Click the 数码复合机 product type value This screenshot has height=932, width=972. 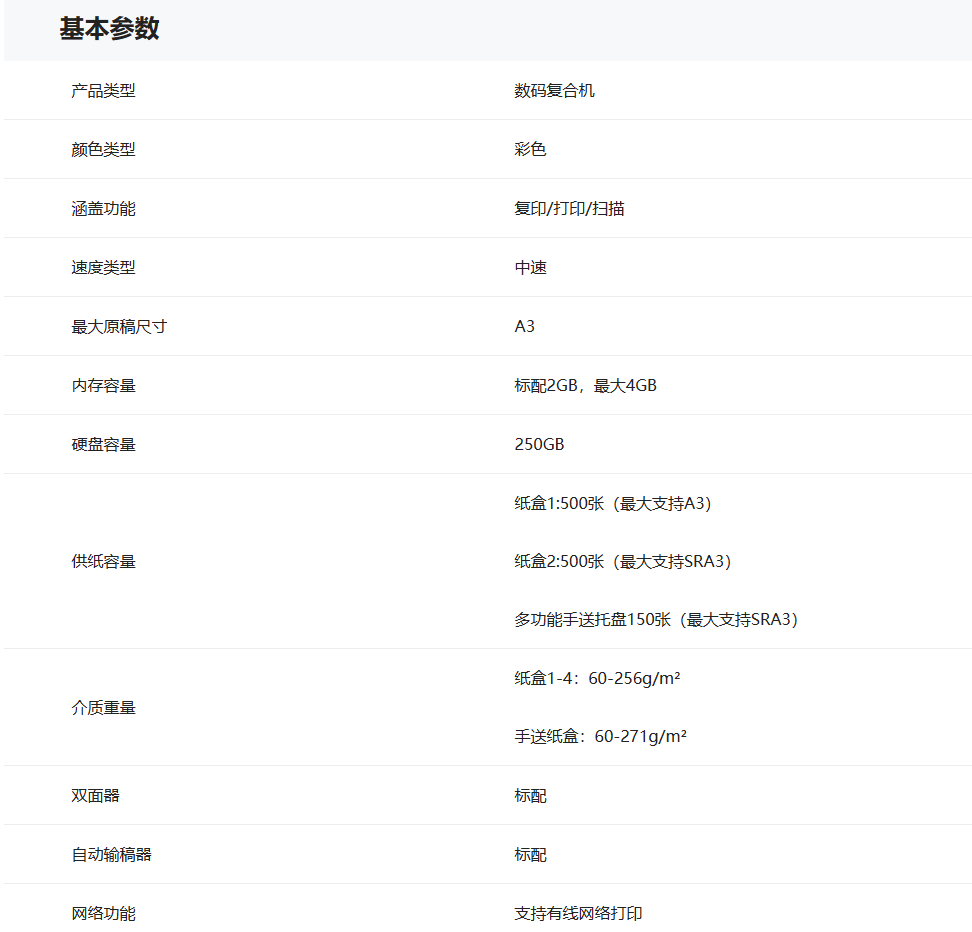pyautogui.click(x=554, y=91)
